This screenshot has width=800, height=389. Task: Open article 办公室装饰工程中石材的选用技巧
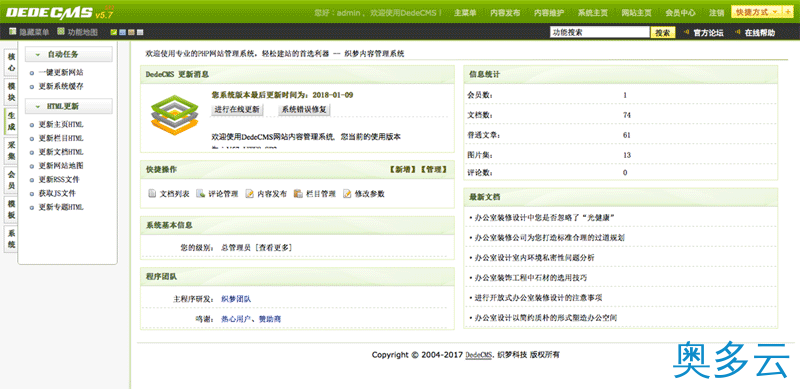tap(530, 278)
